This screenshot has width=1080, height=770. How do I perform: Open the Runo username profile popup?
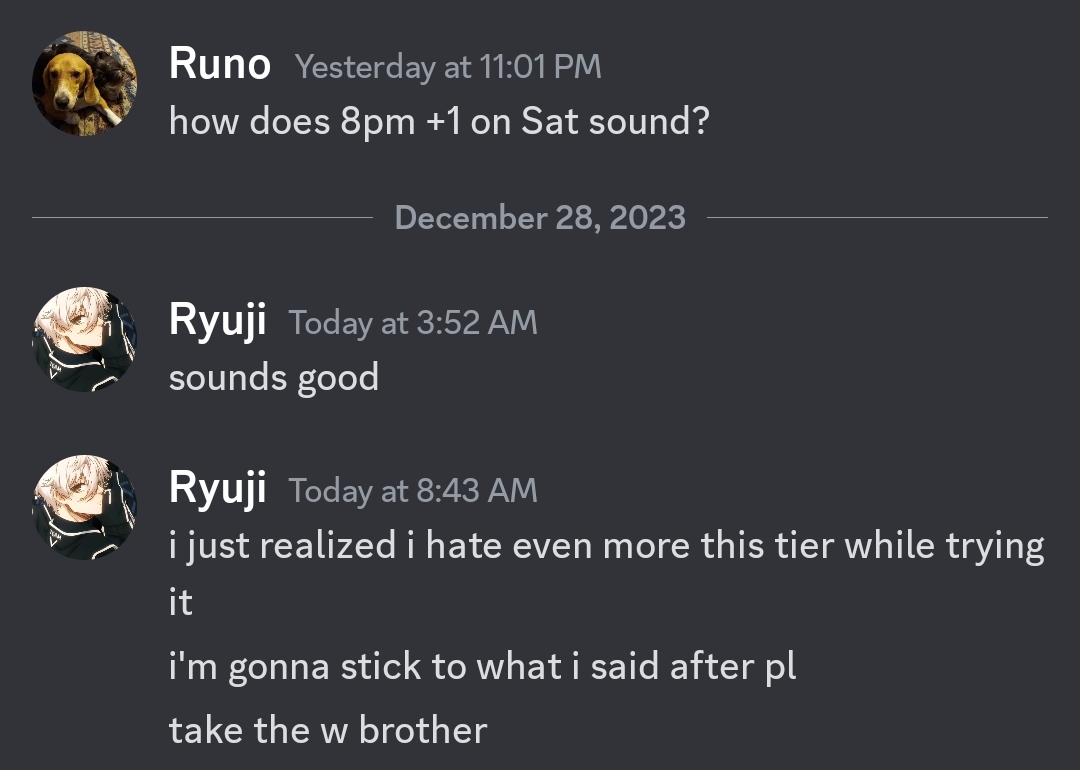coord(220,66)
